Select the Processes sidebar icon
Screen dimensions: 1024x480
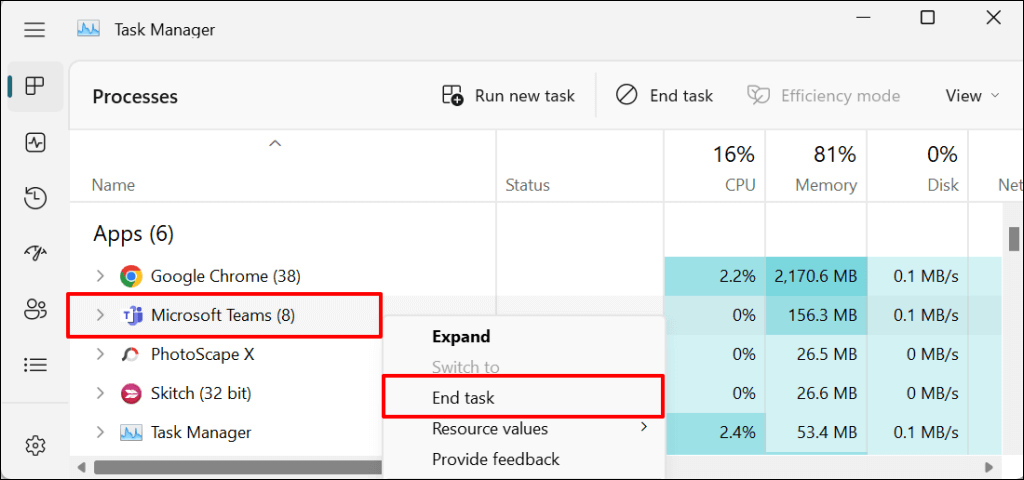(x=35, y=87)
